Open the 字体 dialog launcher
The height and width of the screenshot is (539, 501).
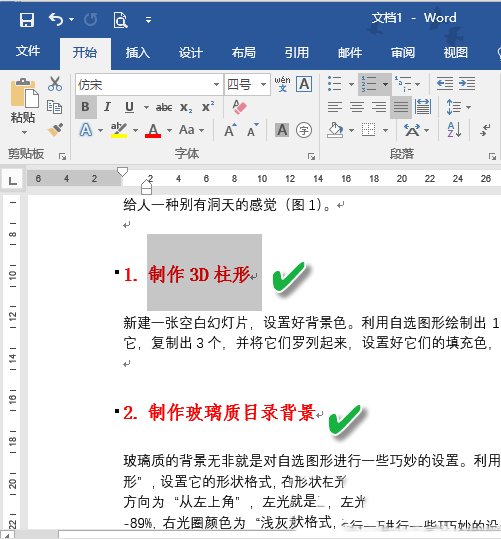pos(311,157)
